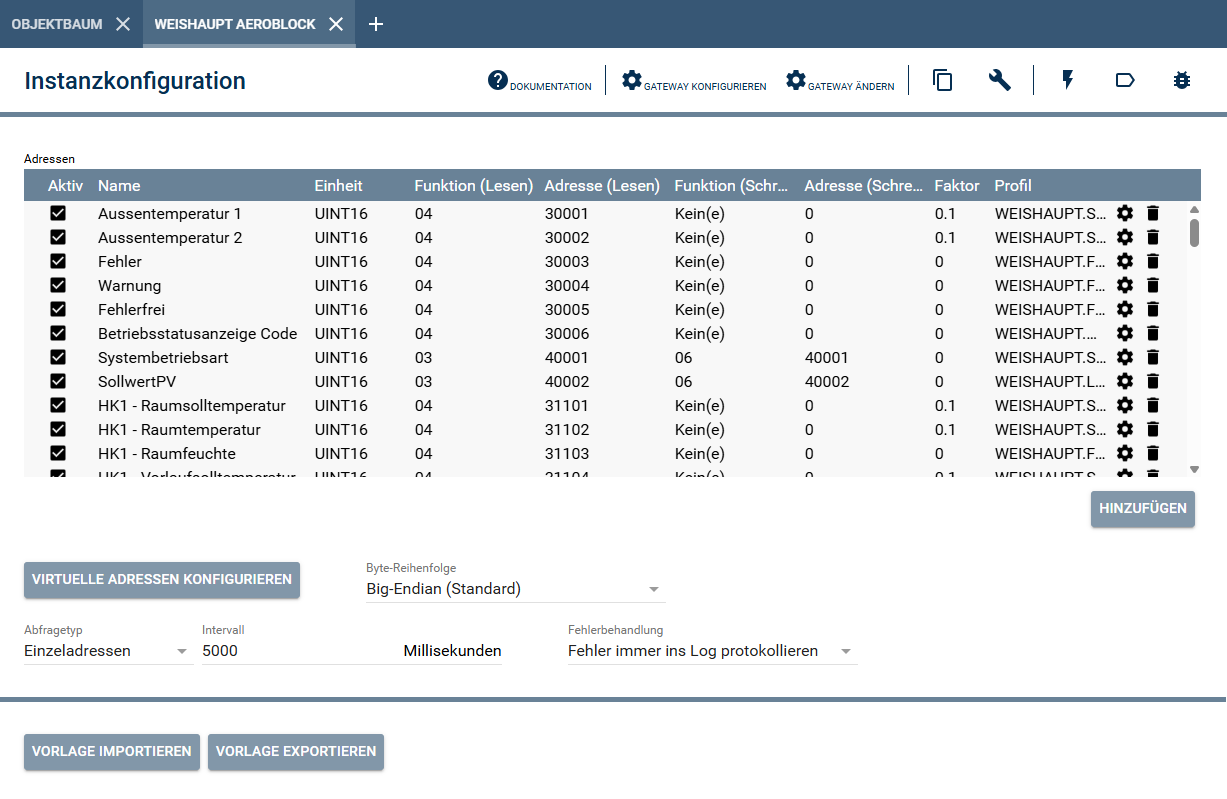Toggle Aktiv checkbox for SollwertPV

coord(58,381)
